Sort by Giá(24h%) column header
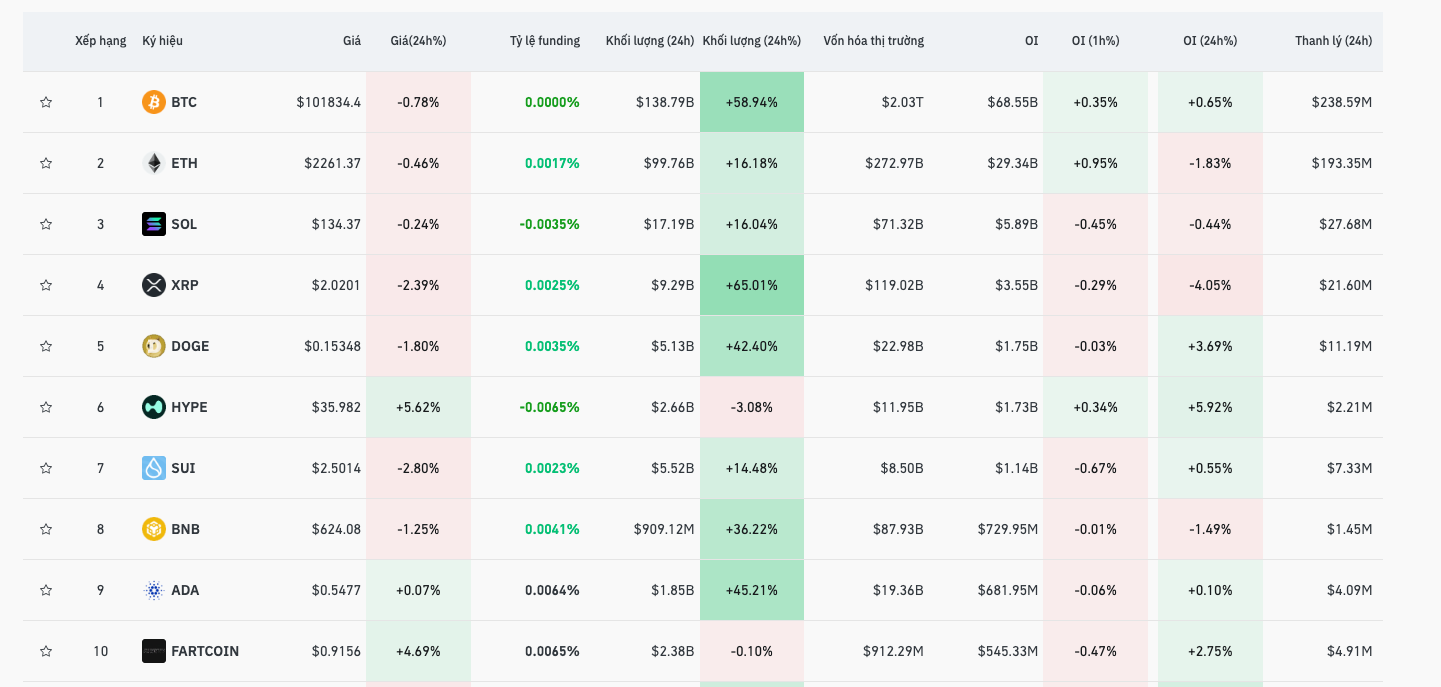This screenshot has width=1441, height=687. pyautogui.click(x=418, y=41)
